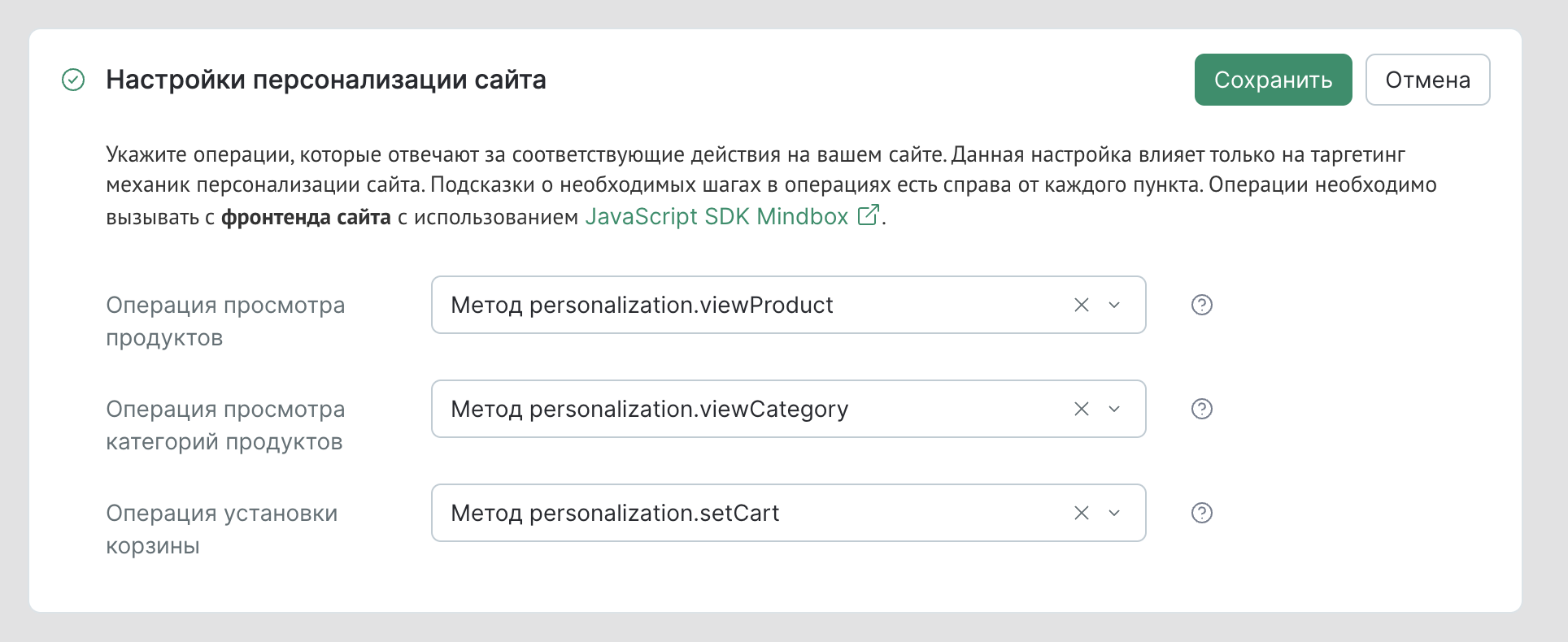The width and height of the screenshot is (1568, 642).
Task: Open help tooltip for cart setting operation
Action: tap(1201, 513)
